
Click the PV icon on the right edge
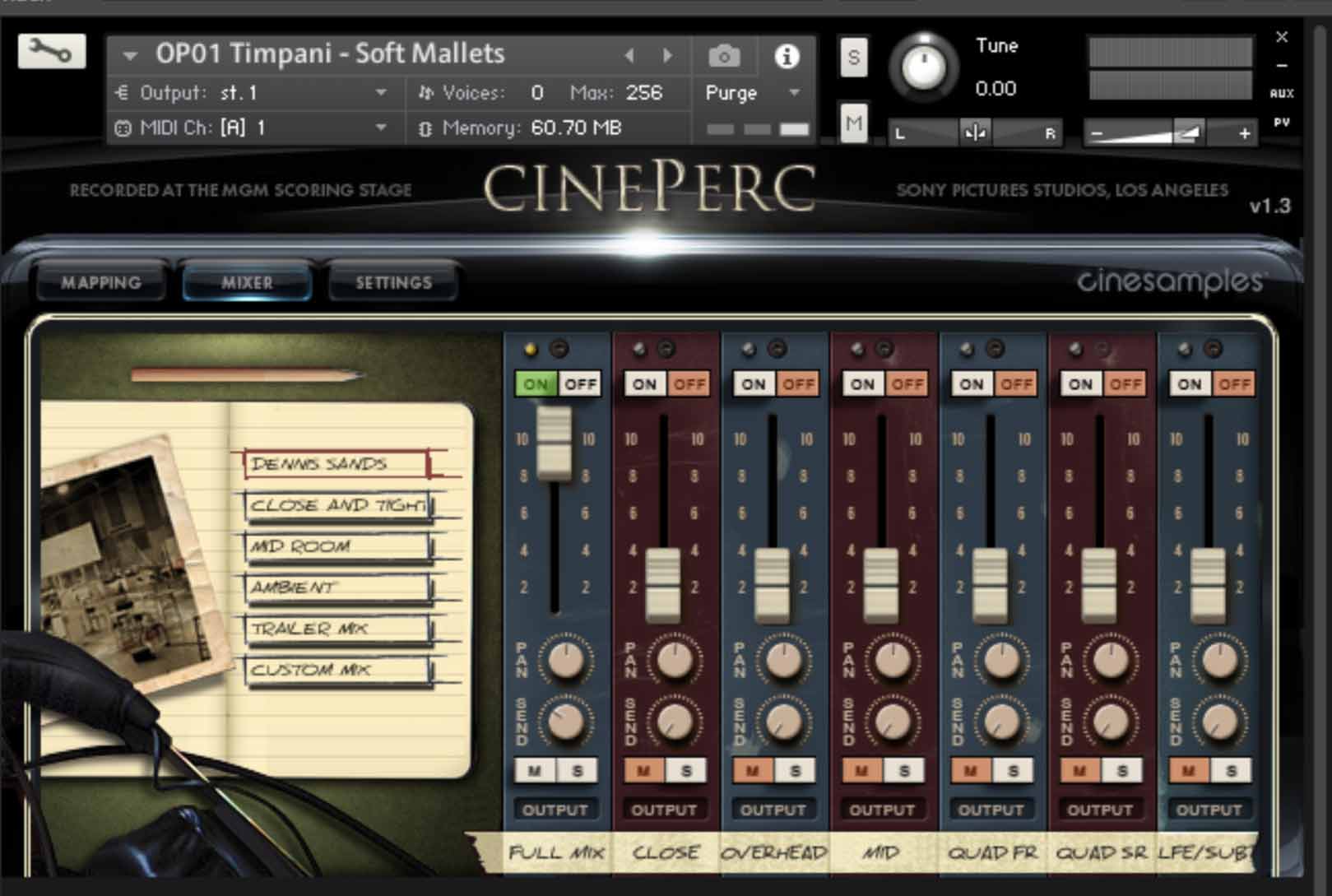coord(1280,122)
